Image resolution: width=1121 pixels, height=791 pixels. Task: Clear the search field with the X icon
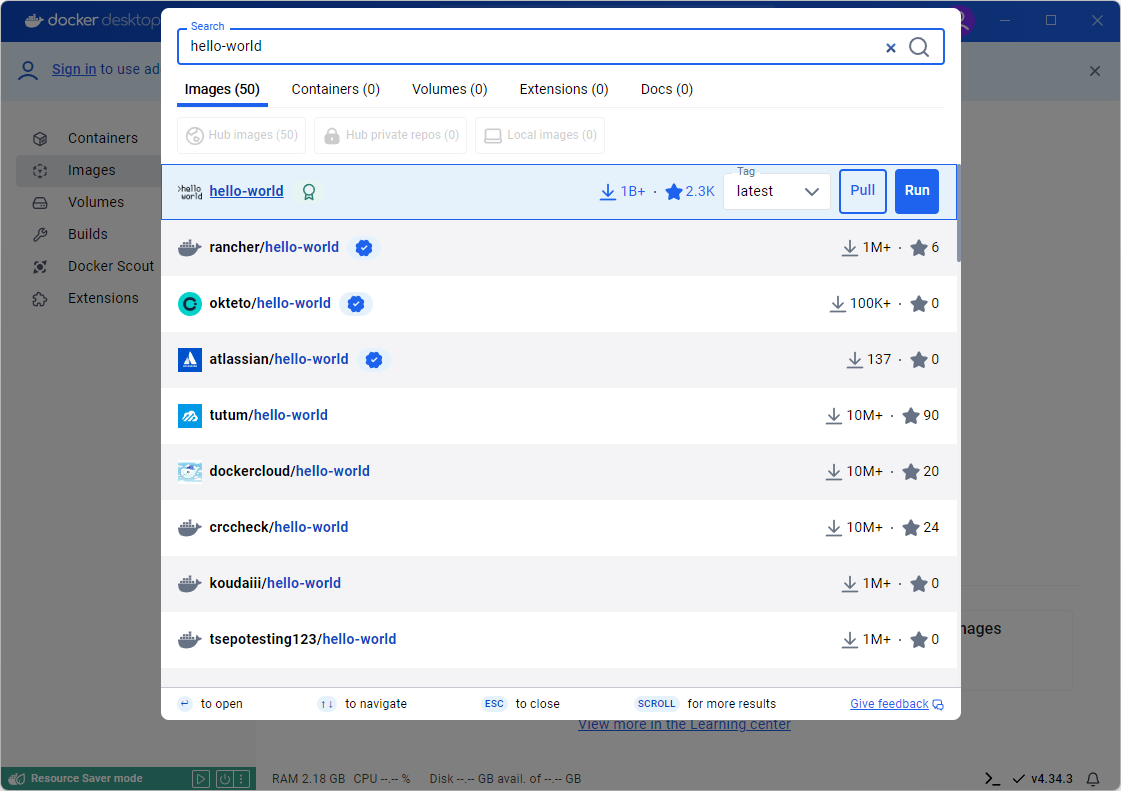[891, 48]
